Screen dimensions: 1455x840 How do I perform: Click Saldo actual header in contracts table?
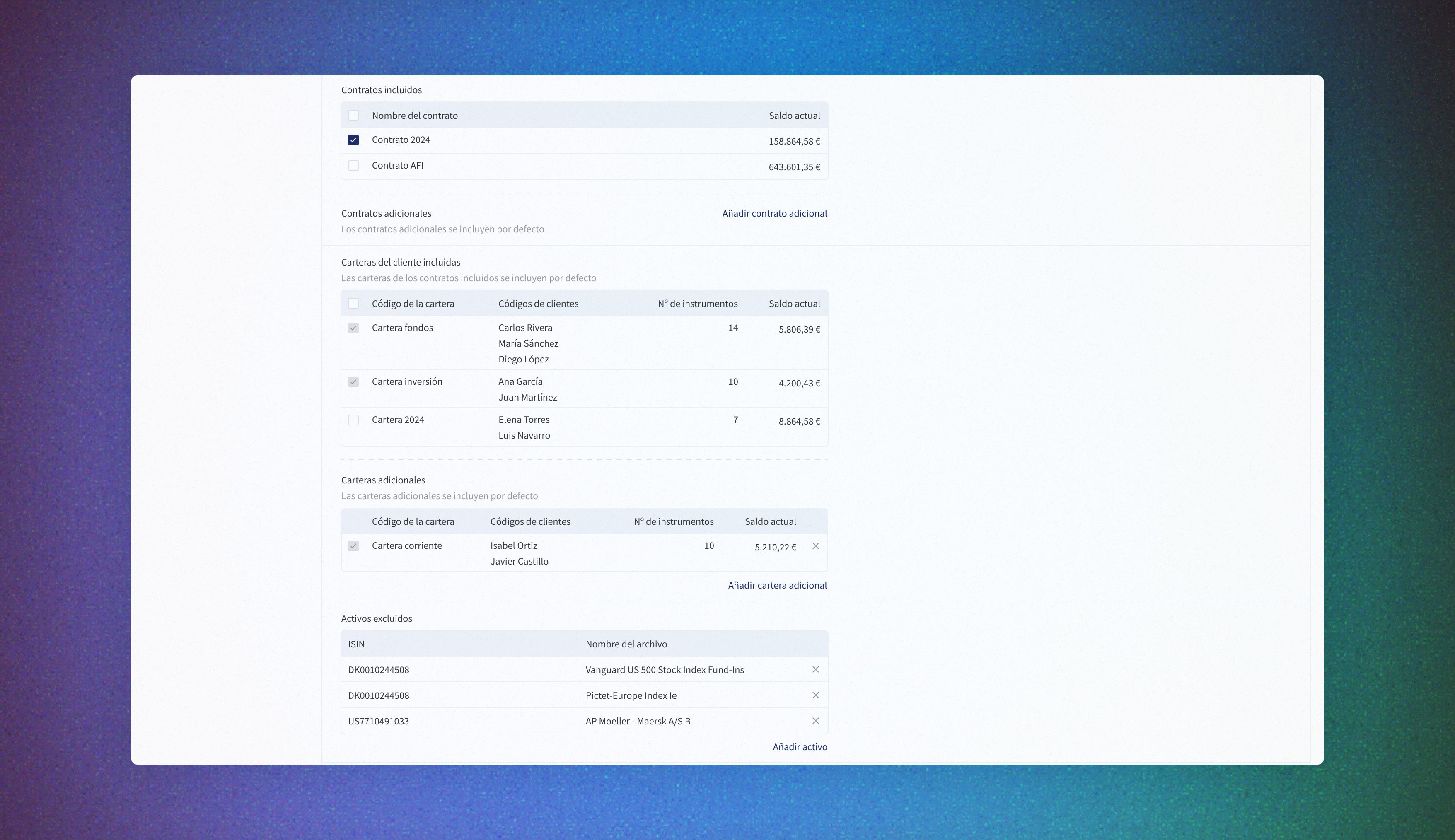[794, 116]
